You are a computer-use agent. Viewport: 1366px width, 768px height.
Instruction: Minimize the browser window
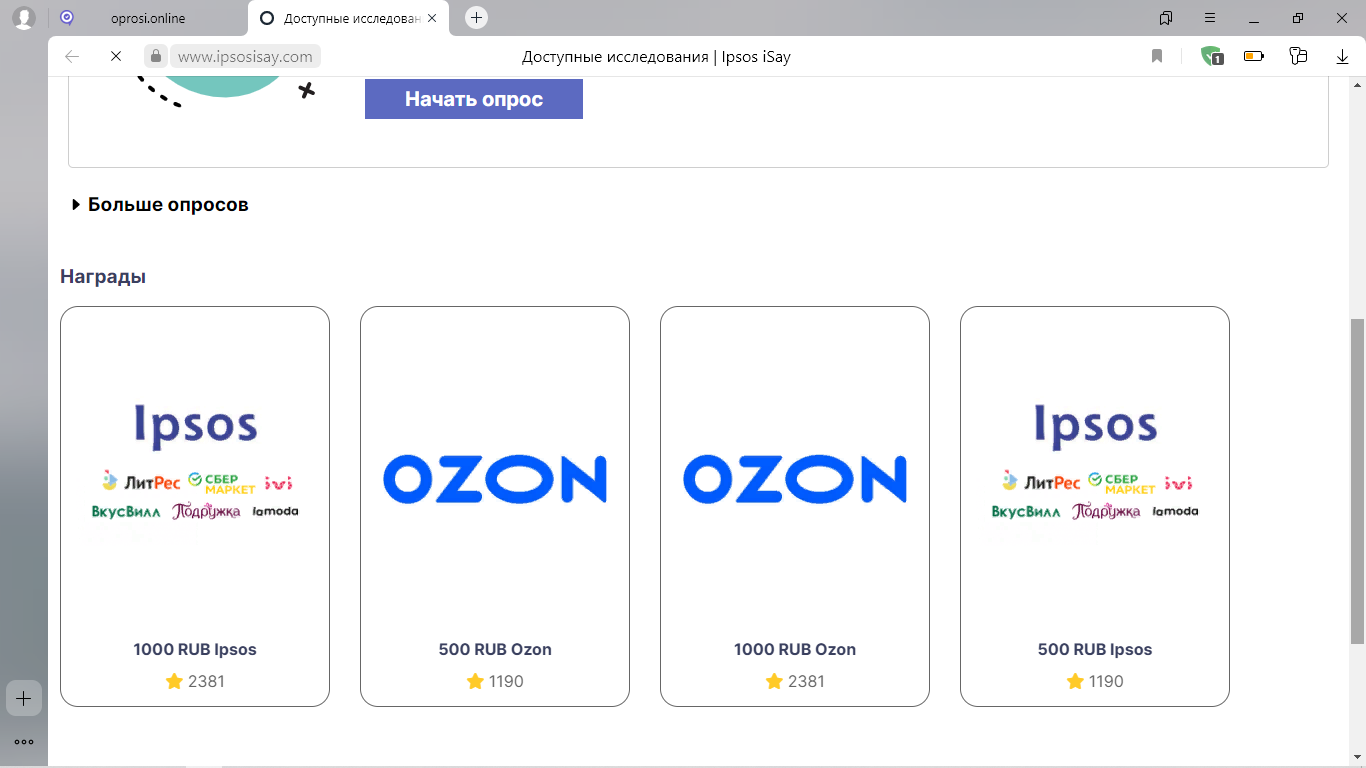click(1254, 18)
